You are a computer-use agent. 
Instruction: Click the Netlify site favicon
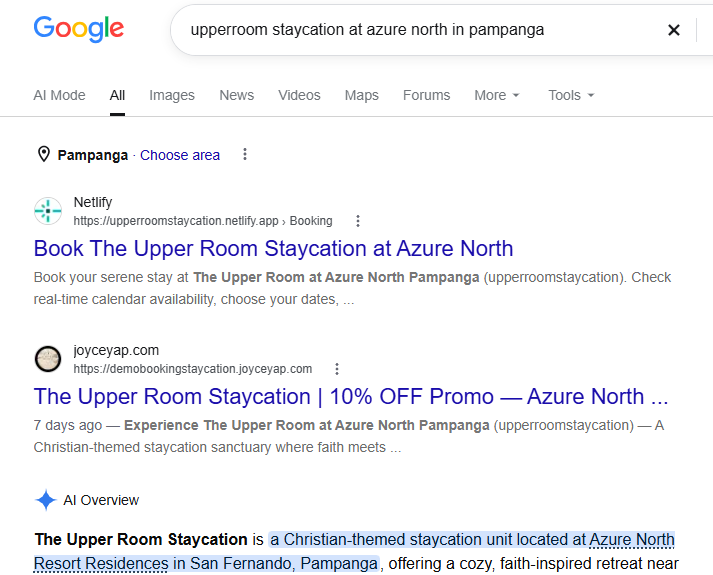point(48,211)
